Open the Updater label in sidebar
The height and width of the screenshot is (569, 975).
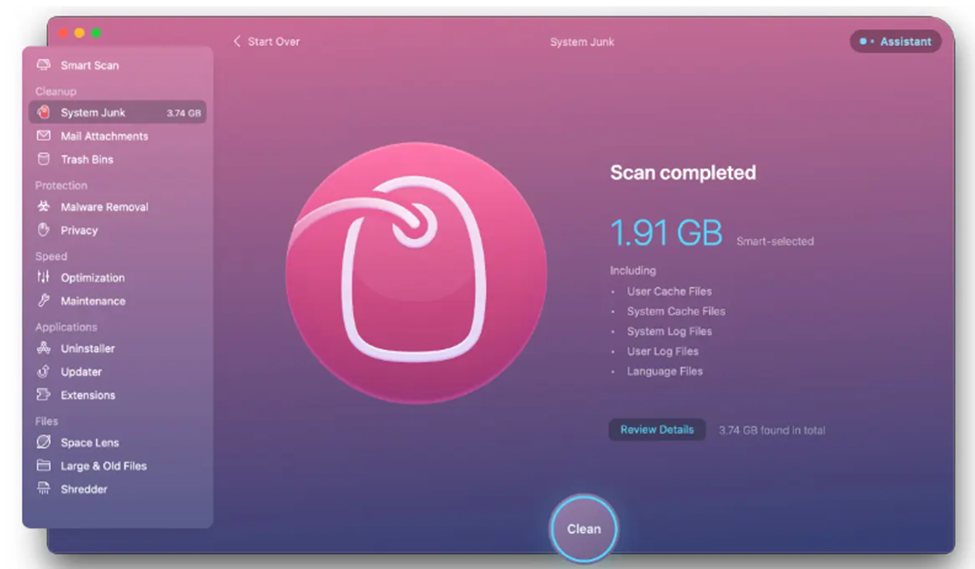81,372
